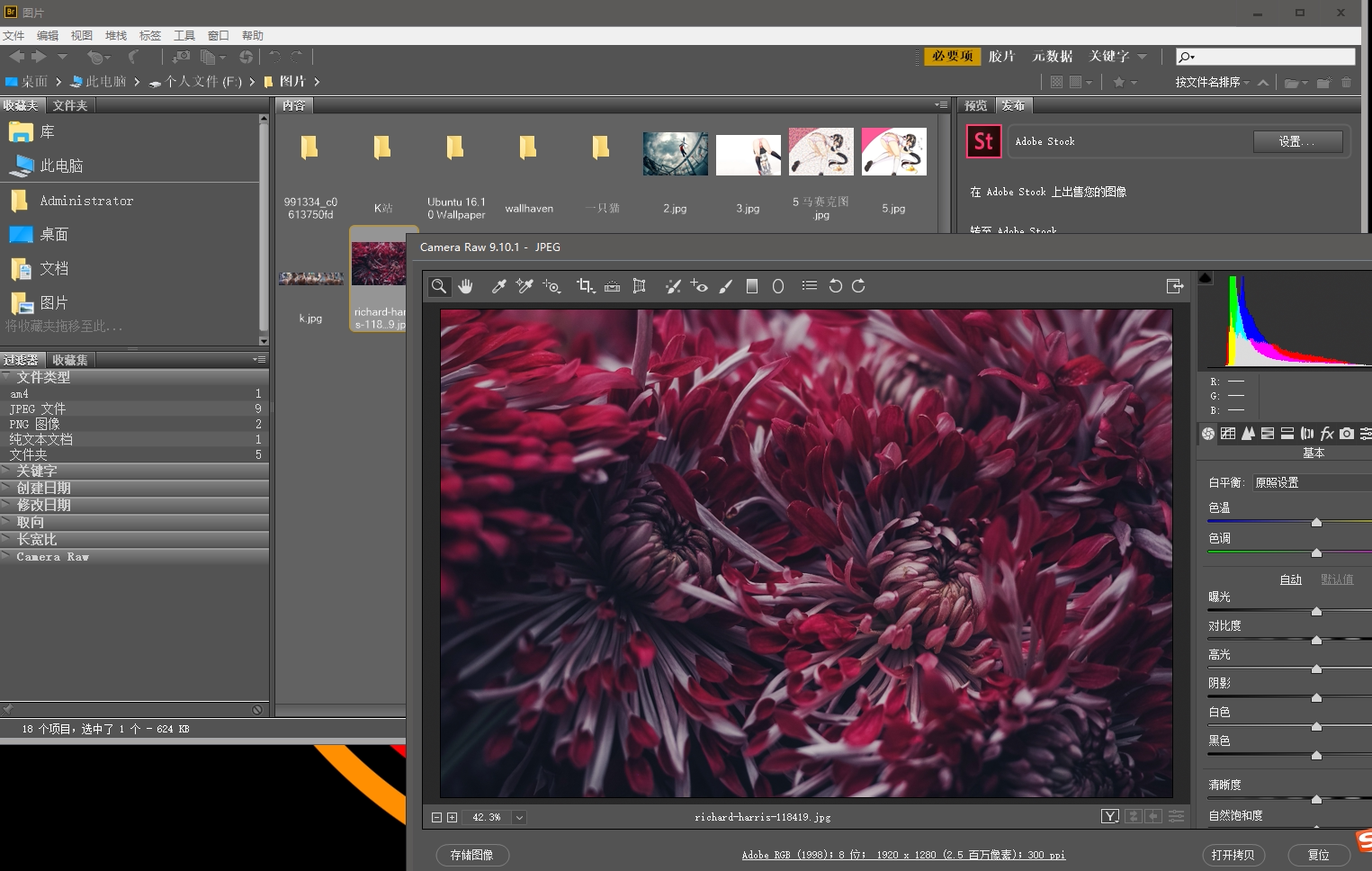This screenshot has width=1372, height=871.
Task: Toggle full screen mode in Camera Raw
Action: [x=1174, y=286]
